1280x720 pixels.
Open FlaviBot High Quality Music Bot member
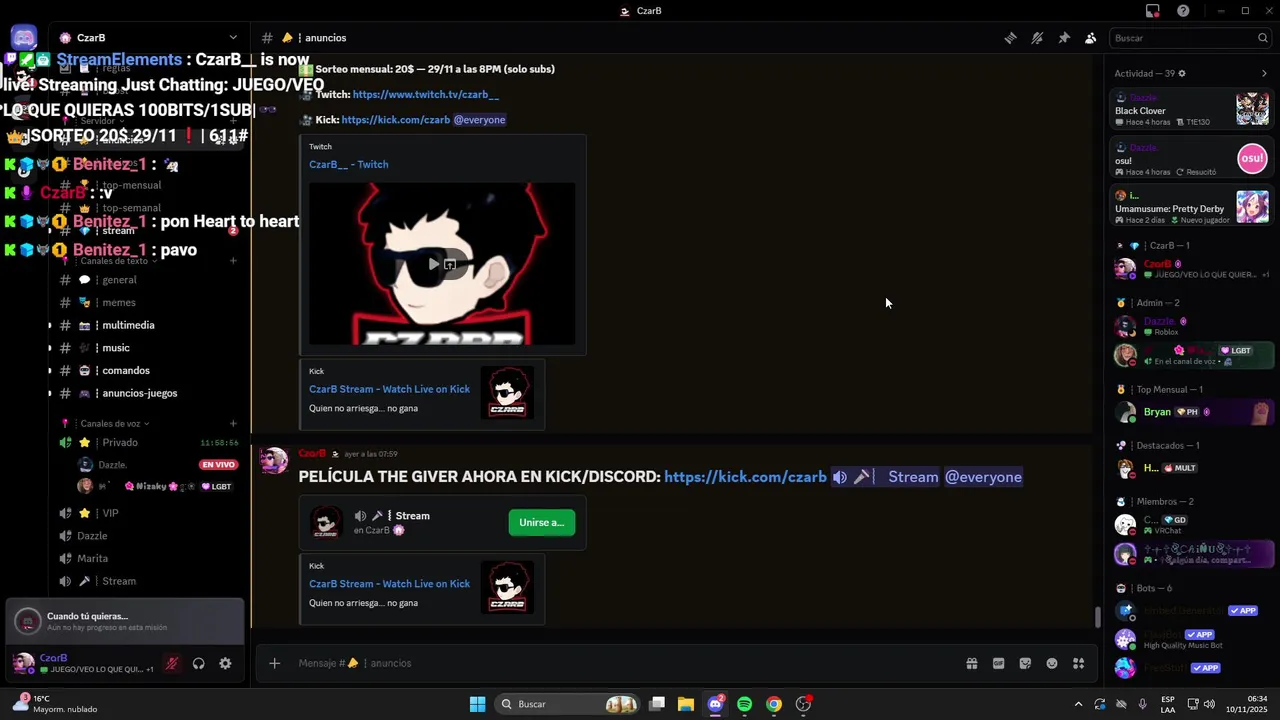[1192, 639]
